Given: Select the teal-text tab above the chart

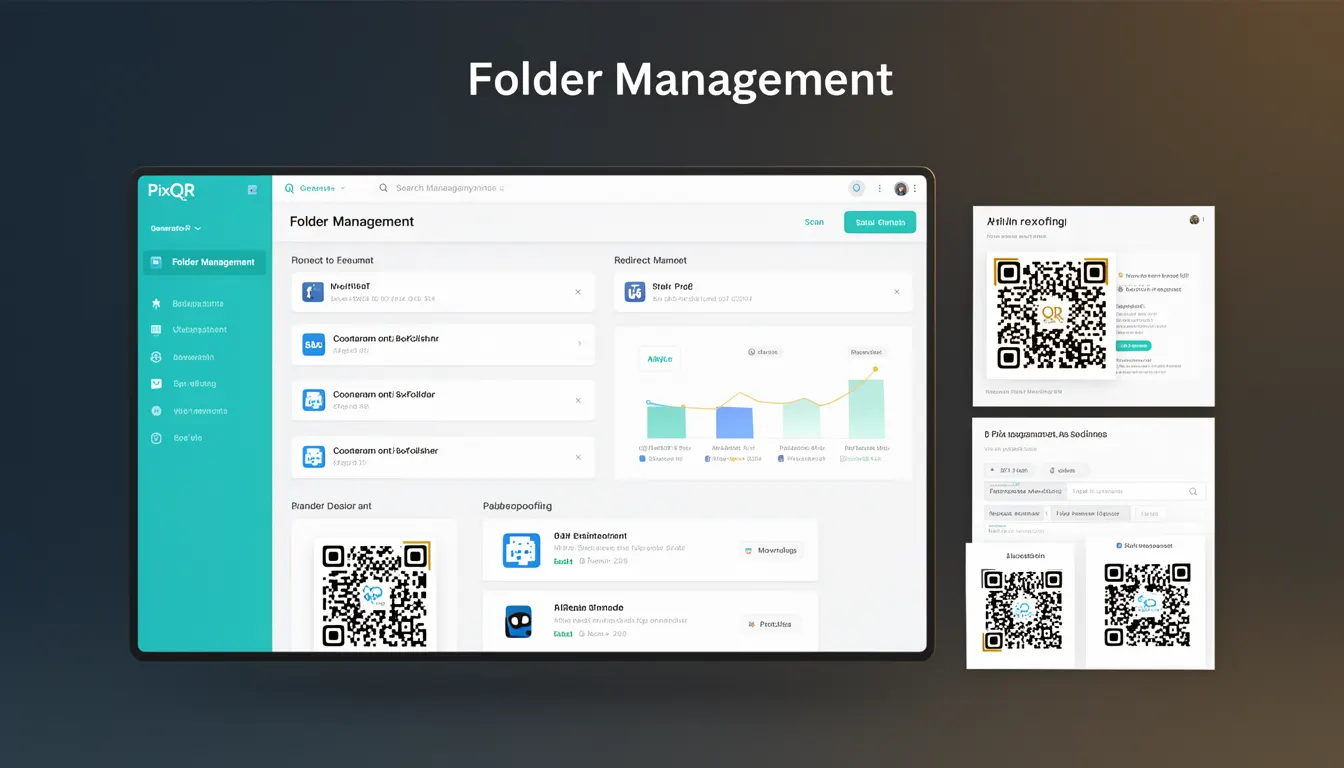Looking at the screenshot, I should point(660,359).
